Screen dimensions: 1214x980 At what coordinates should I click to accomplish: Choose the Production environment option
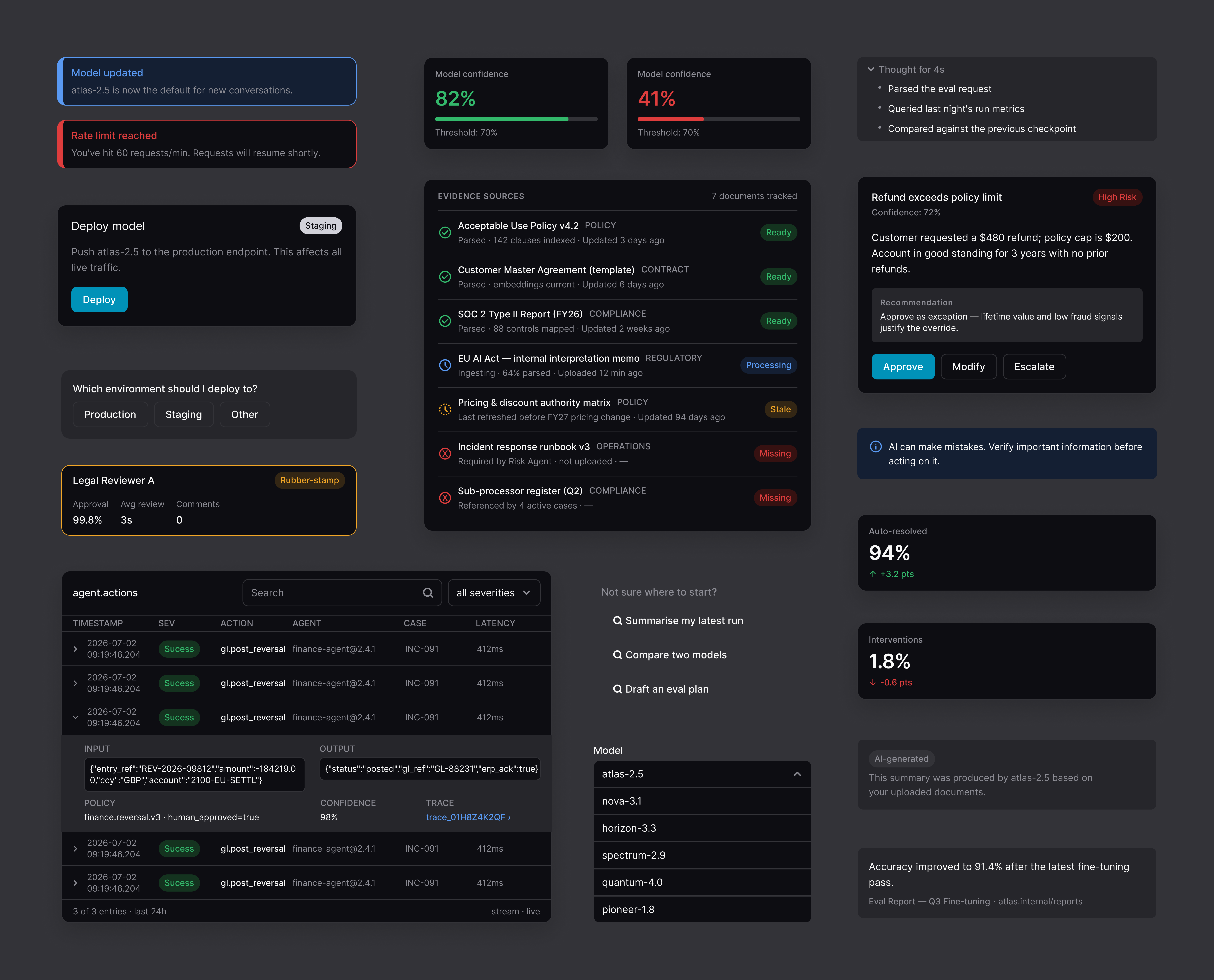[x=110, y=414]
